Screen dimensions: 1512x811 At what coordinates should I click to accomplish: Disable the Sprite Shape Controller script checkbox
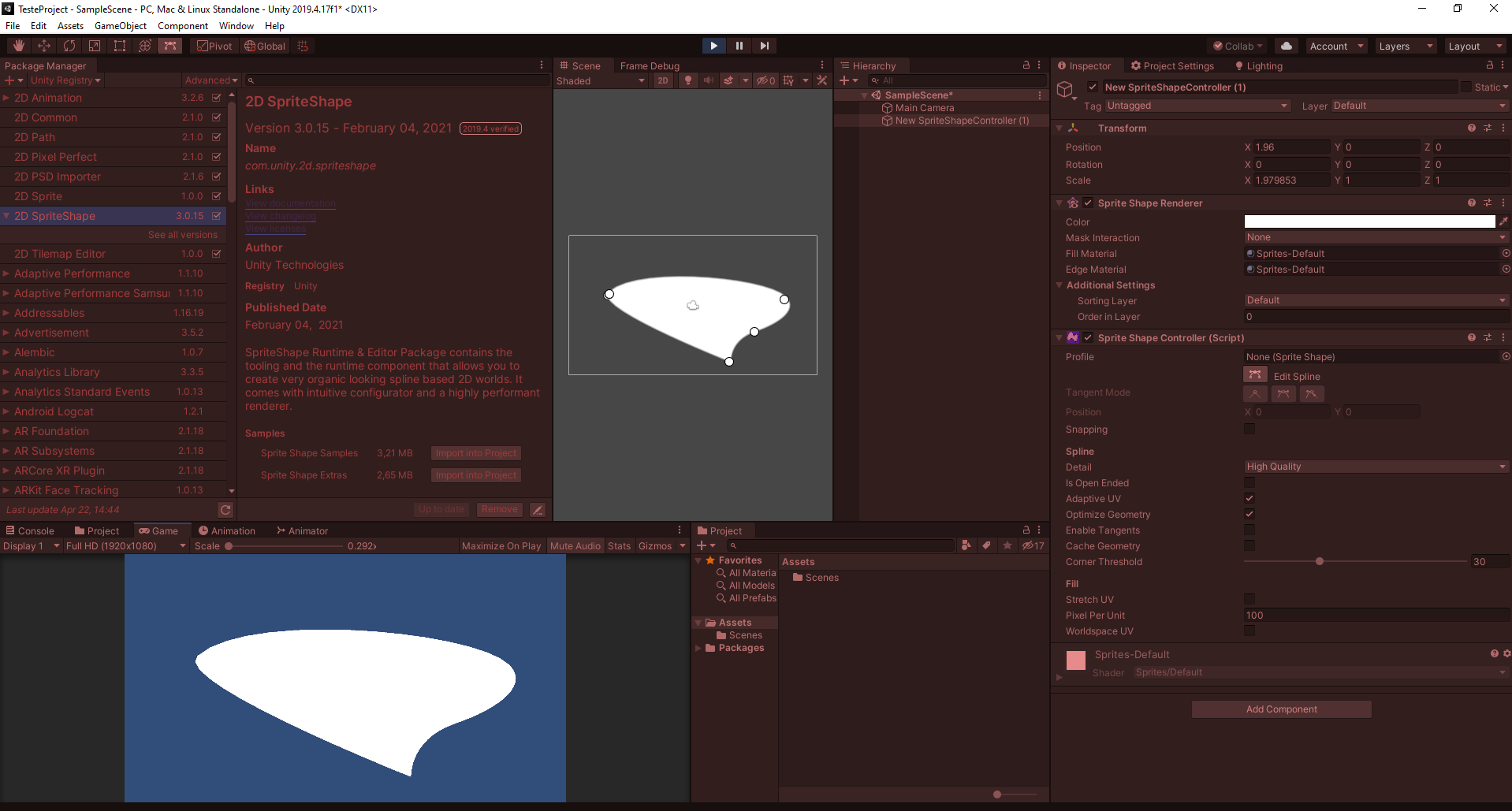(x=1088, y=337)
